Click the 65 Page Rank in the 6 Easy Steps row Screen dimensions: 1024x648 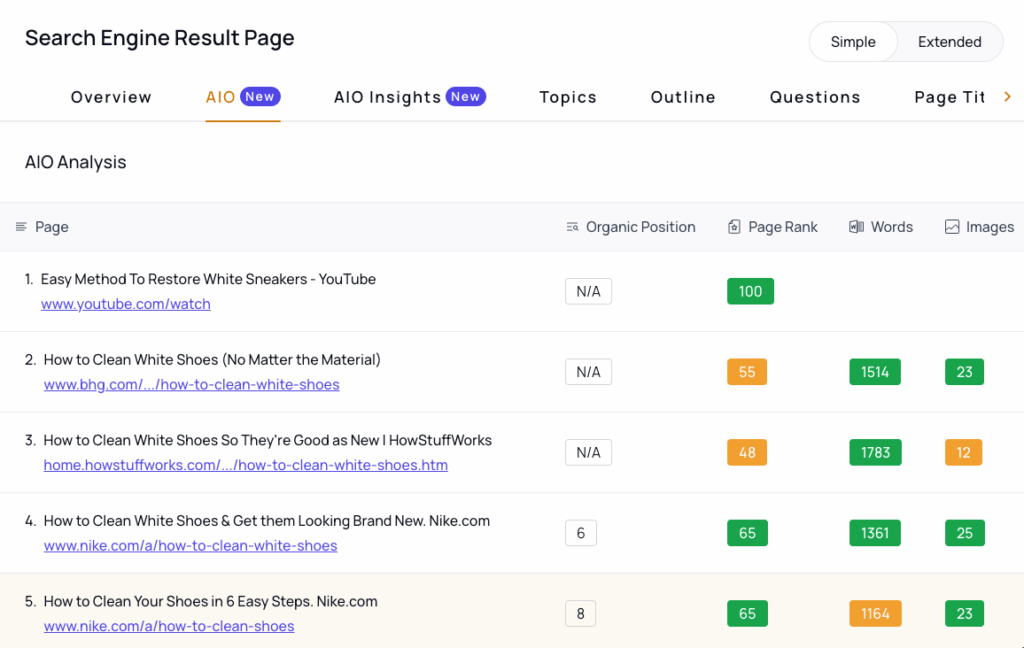tap(747, 613)
